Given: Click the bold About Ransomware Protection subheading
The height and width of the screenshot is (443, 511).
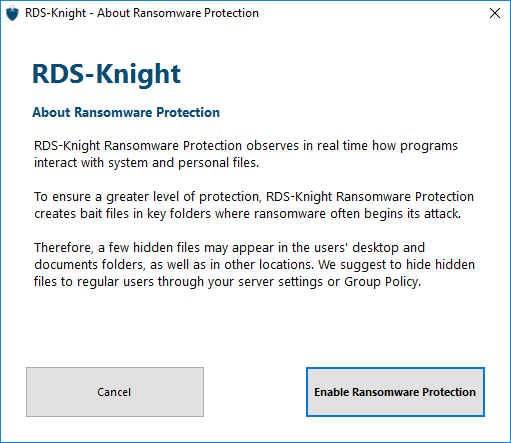Looking at the screenshot, I should point(126,112).
